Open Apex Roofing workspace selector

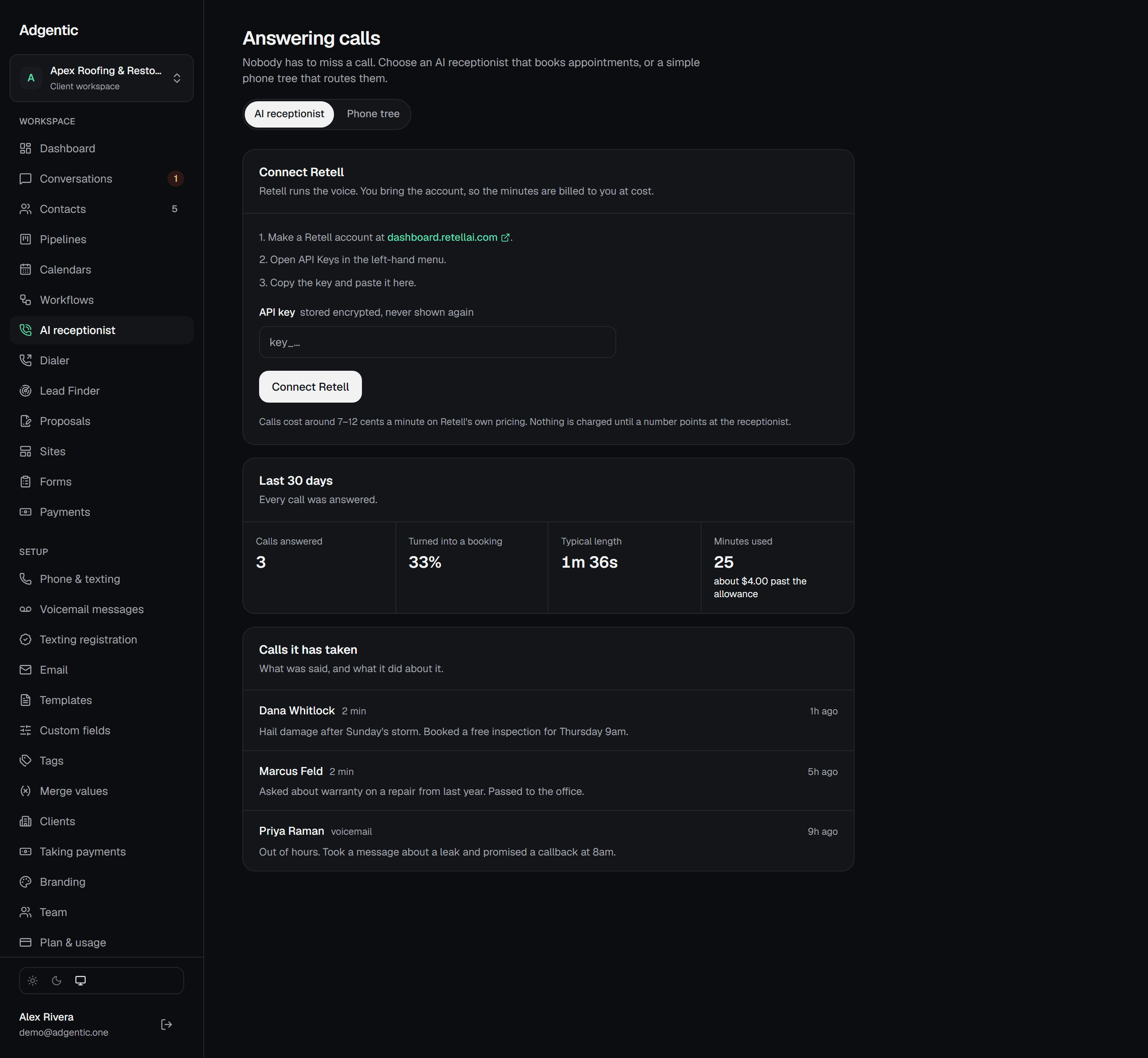(101, 78)
